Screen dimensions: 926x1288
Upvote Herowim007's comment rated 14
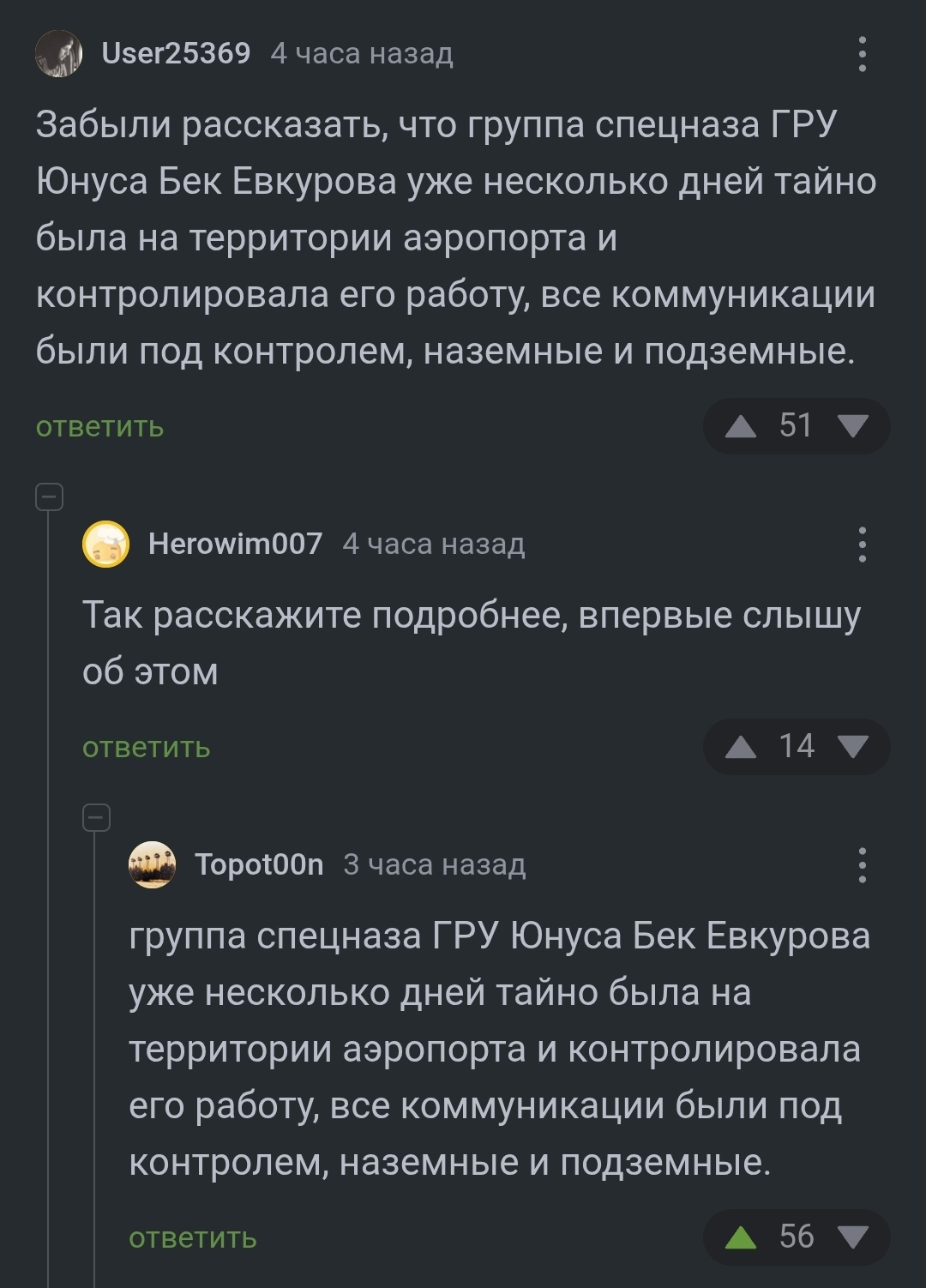point(741,747)
